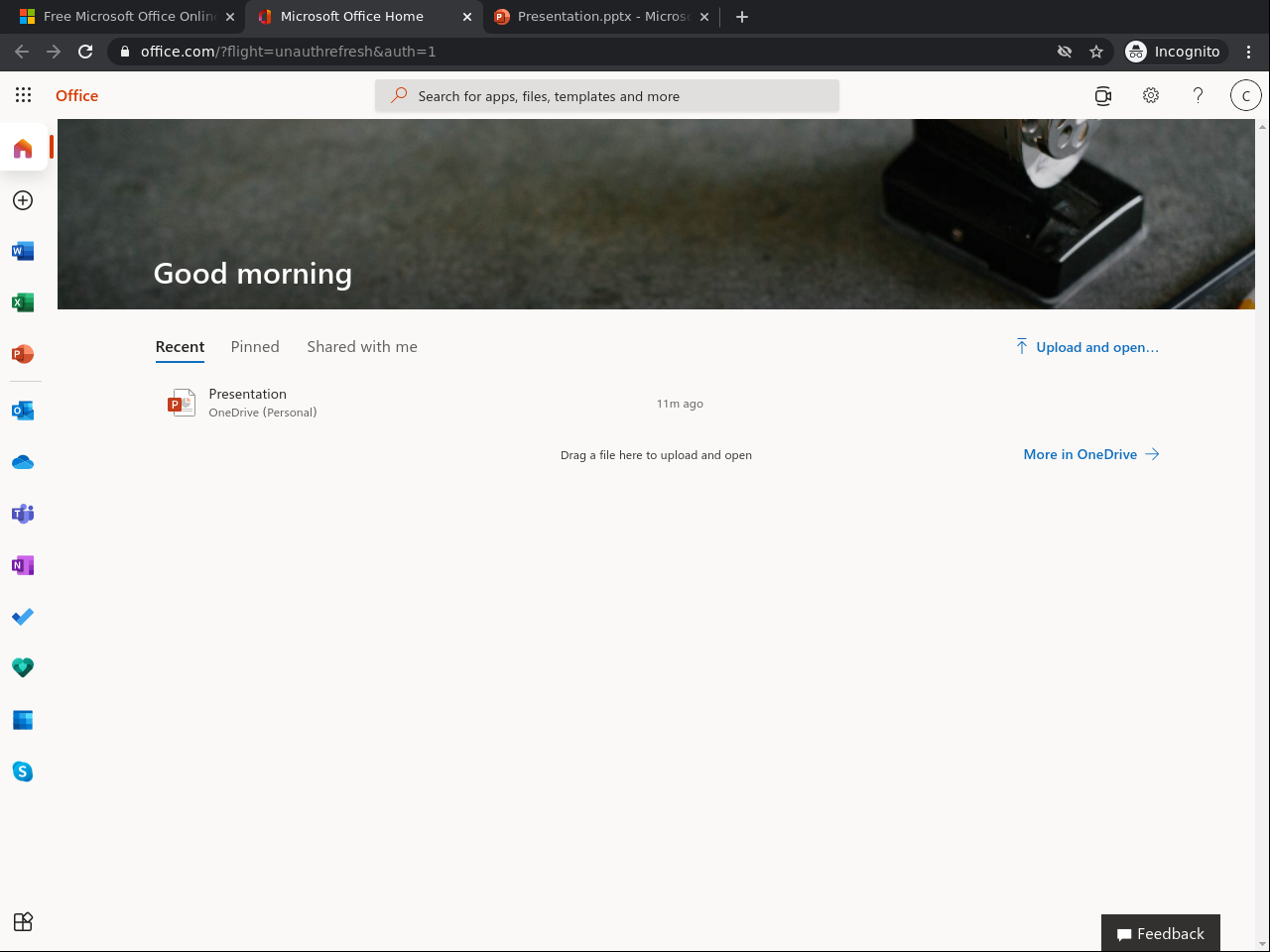Click the third-party cookies blocked eye icon
1270x952 pixels.
point(1065,52)
